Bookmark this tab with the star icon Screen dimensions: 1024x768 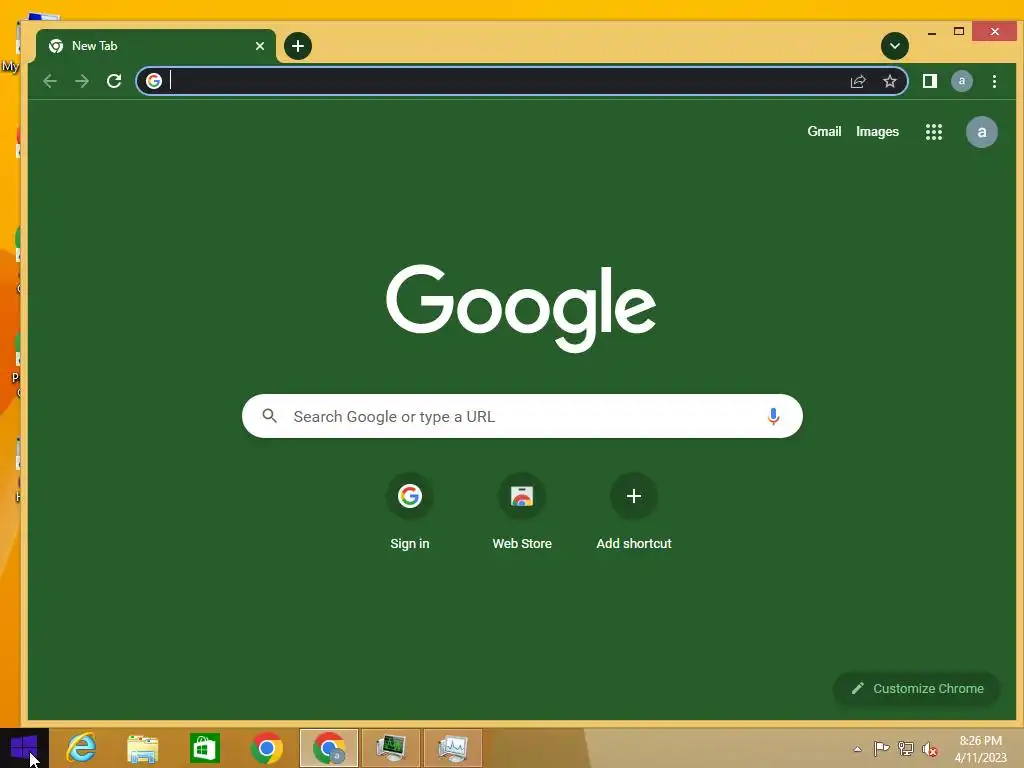pos(889,81)
